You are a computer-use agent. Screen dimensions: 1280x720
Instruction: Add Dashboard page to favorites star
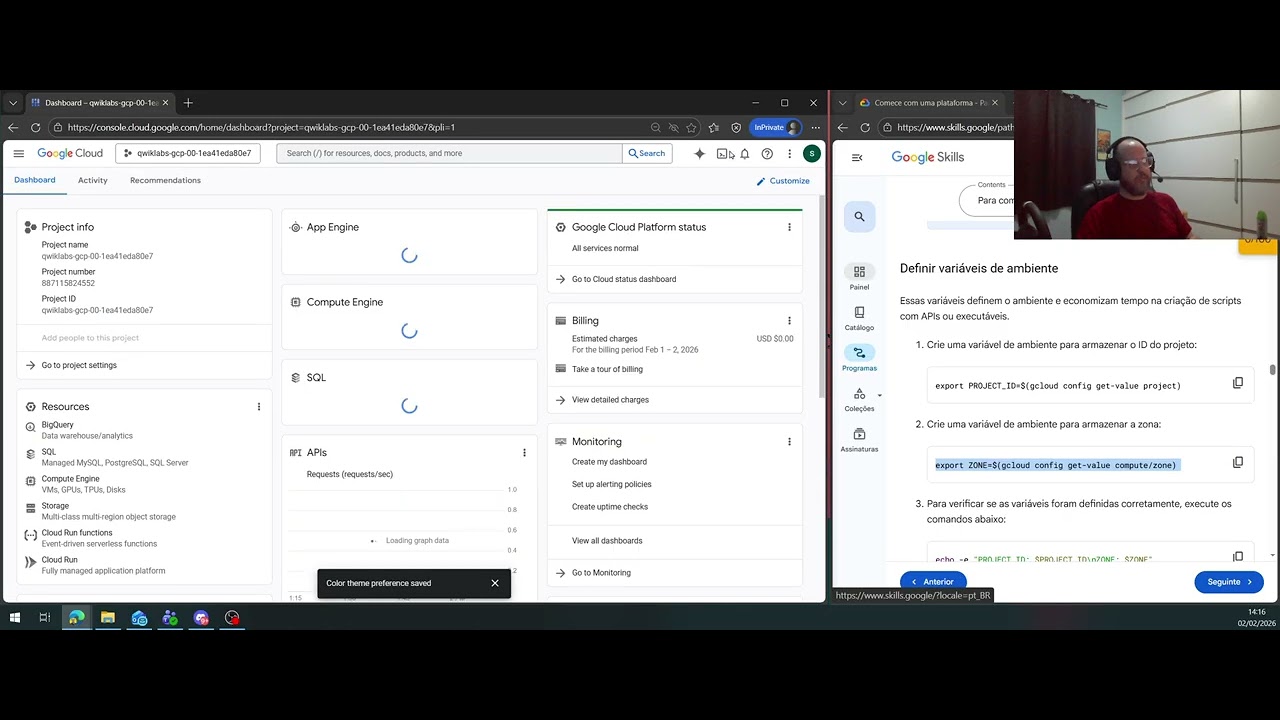point(691,127)
